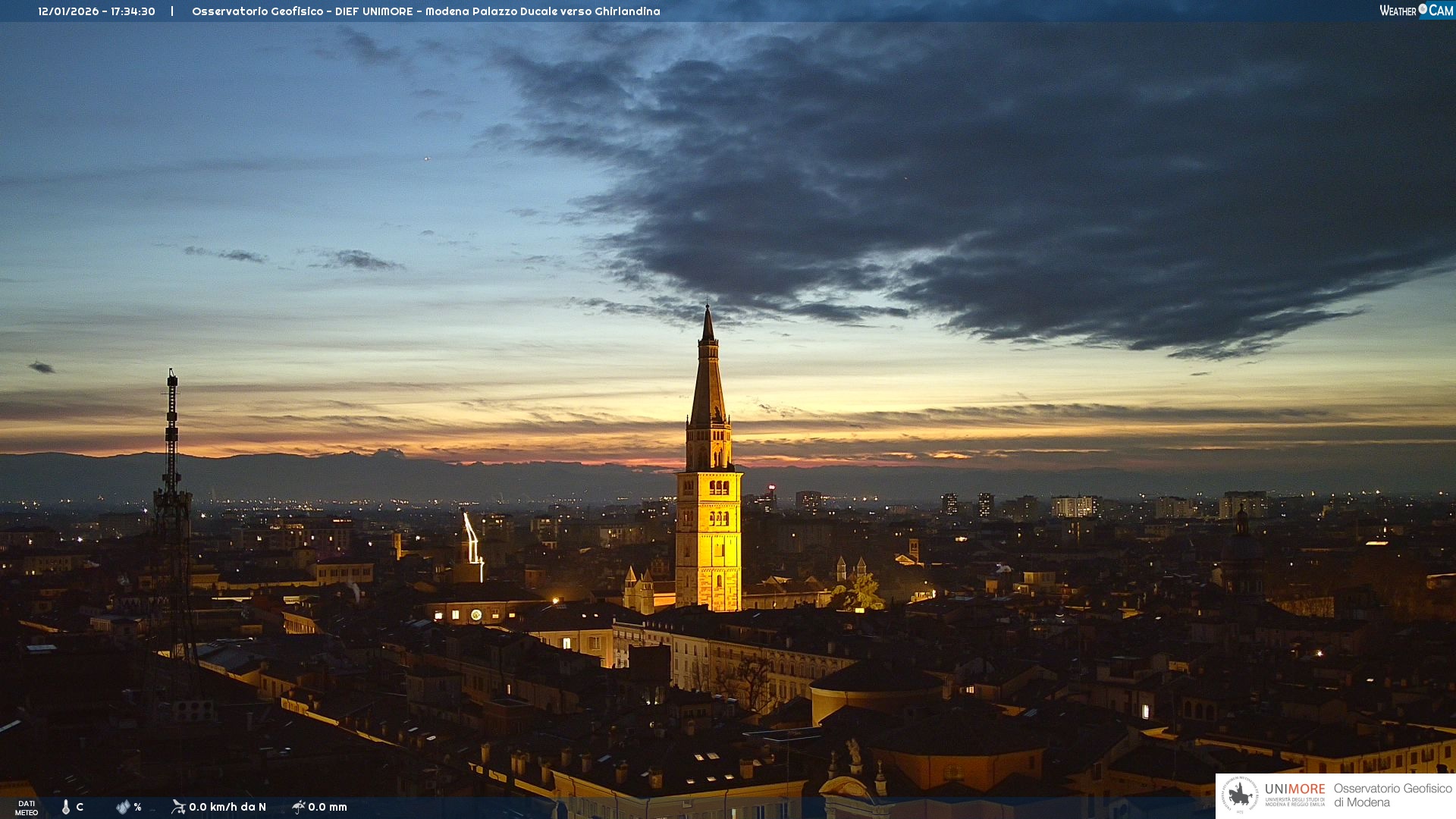Click the umbrella rainfall icon
The width and height of the screenshot is (1456, 819).
pyautogui.click(x=299, y=807)
